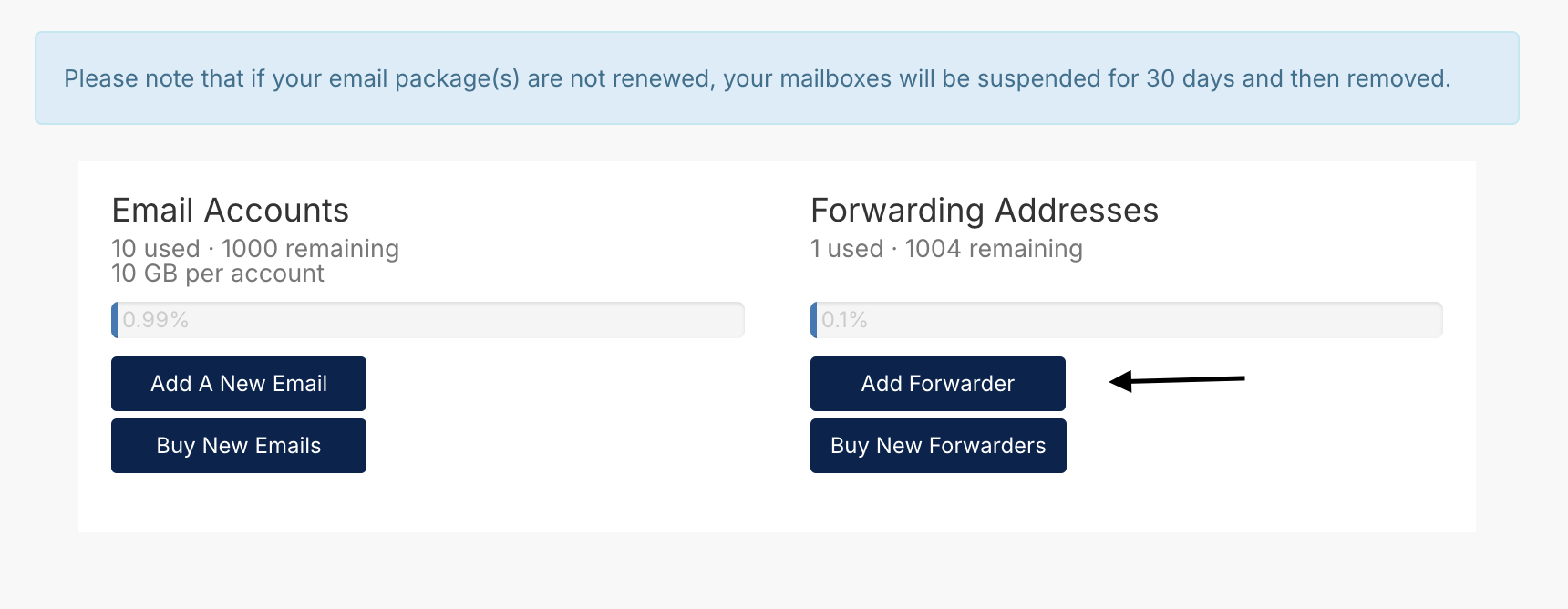Image resolution: width=1568 pixels, height=609 pixels.
Task: Click the Email Accounts heading
Action: tap(231, 211)
